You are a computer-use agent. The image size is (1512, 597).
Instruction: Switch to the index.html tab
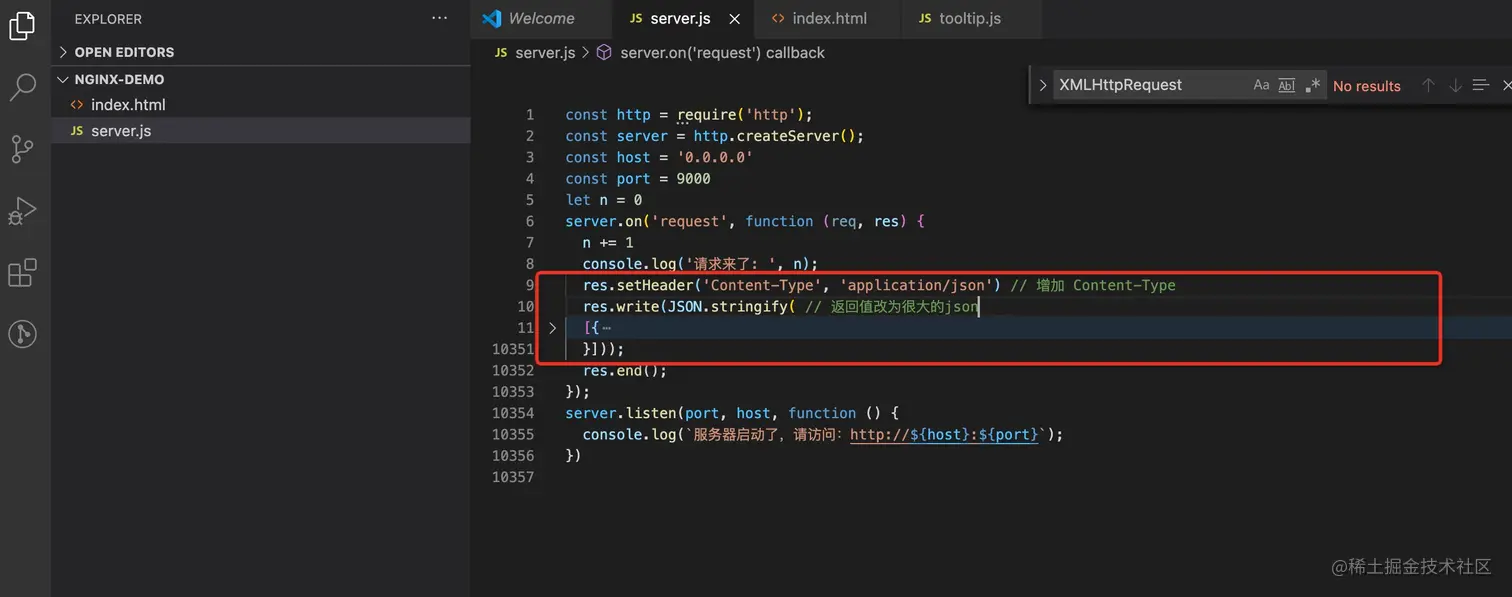coord(829,18)
